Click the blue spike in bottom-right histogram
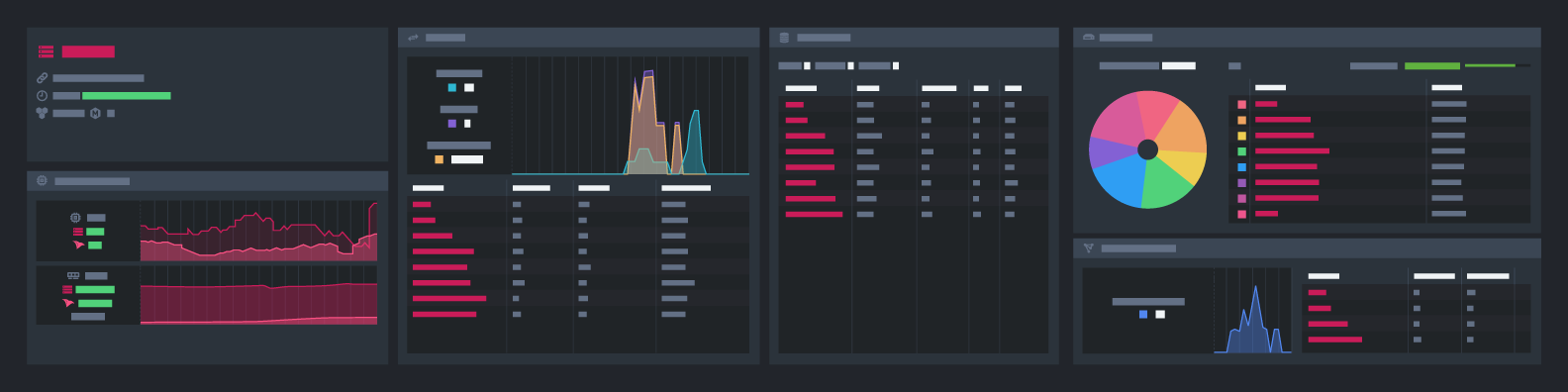Viewport: 1568px width, 392px height. [1255, 319]
